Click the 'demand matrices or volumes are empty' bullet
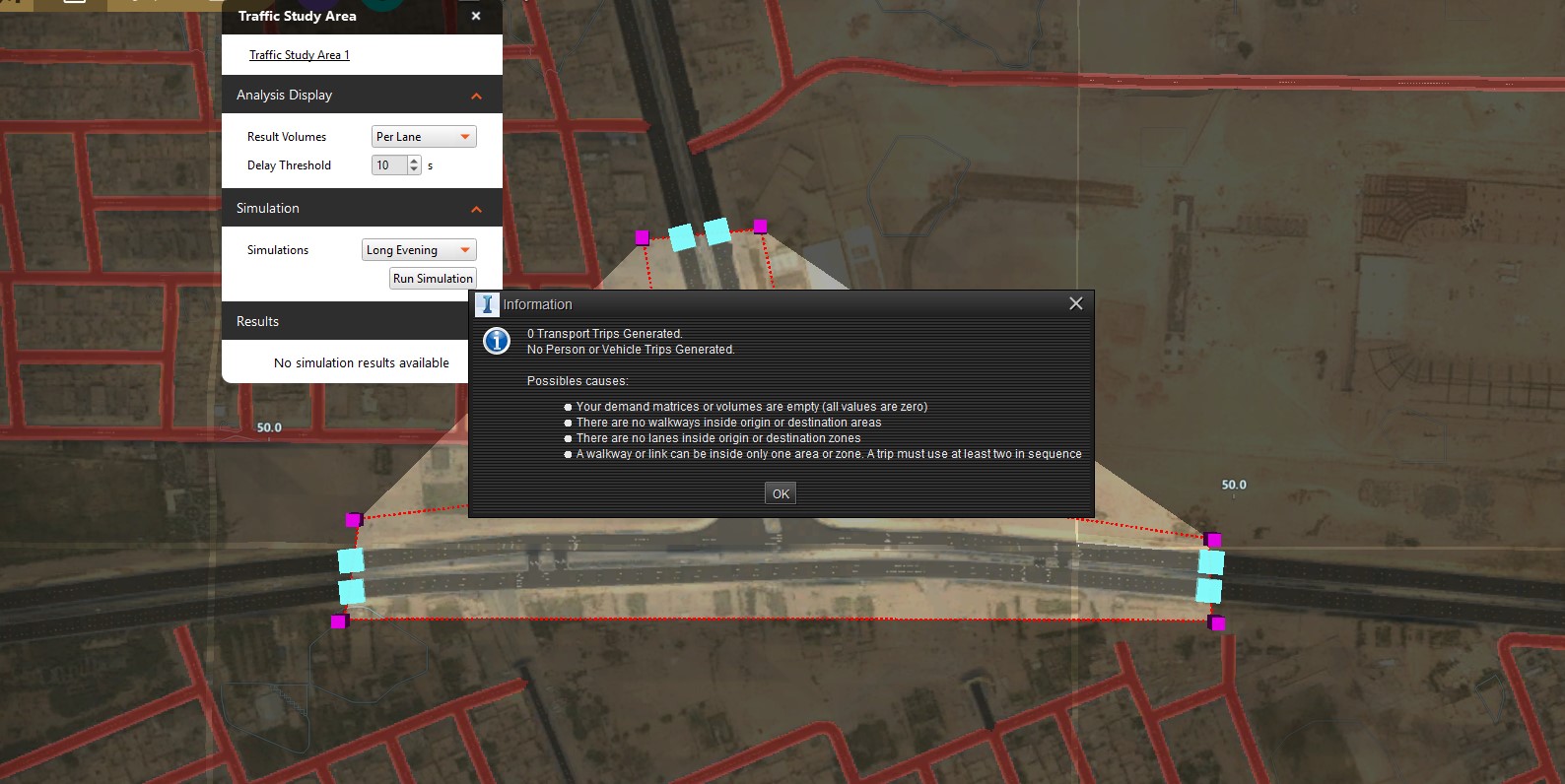 [x=751, y=407]
